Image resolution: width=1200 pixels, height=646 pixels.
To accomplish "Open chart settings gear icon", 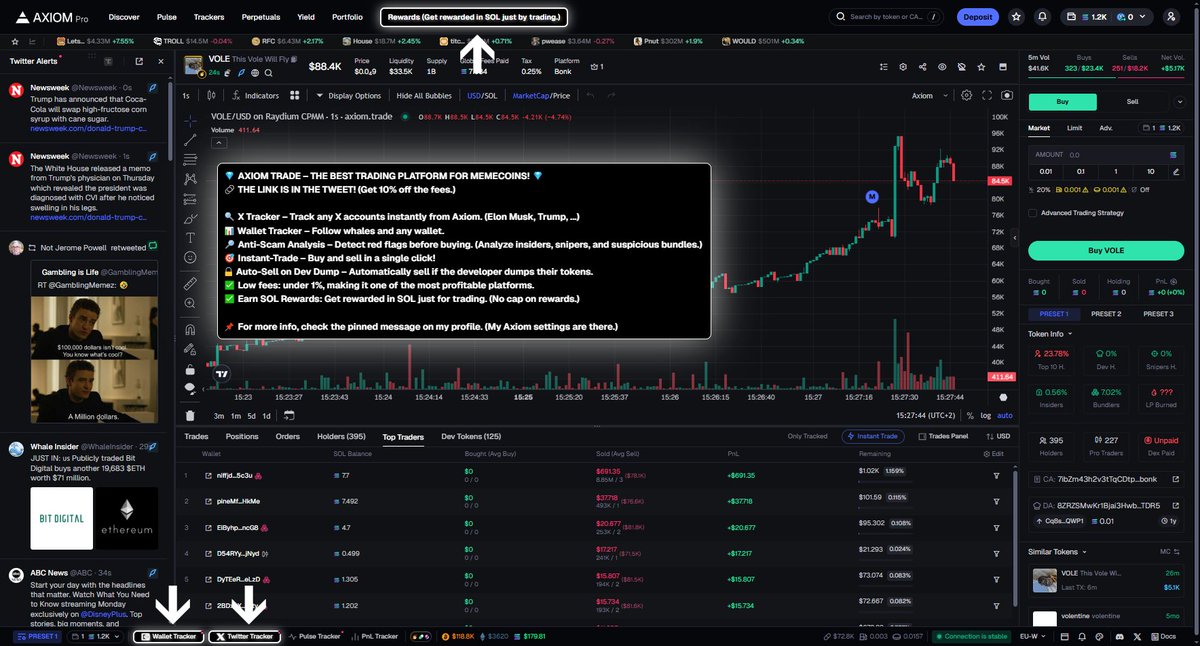I will 966,95.
